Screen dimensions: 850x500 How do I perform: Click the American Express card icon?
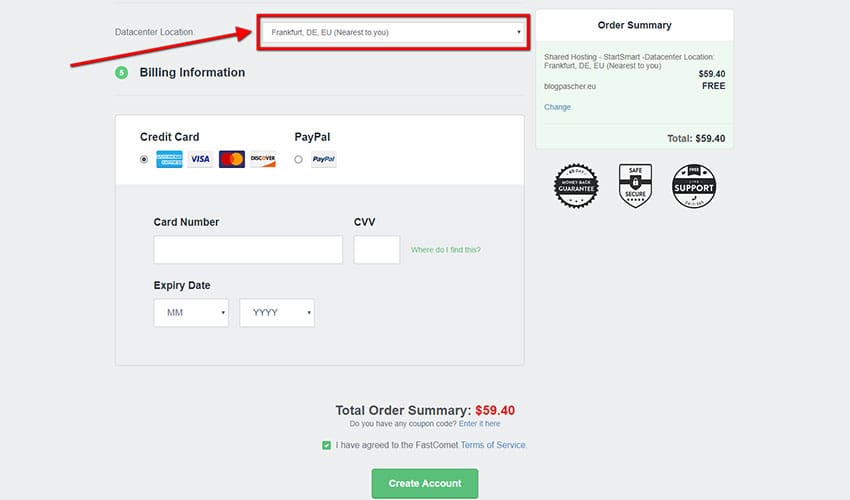169,159
